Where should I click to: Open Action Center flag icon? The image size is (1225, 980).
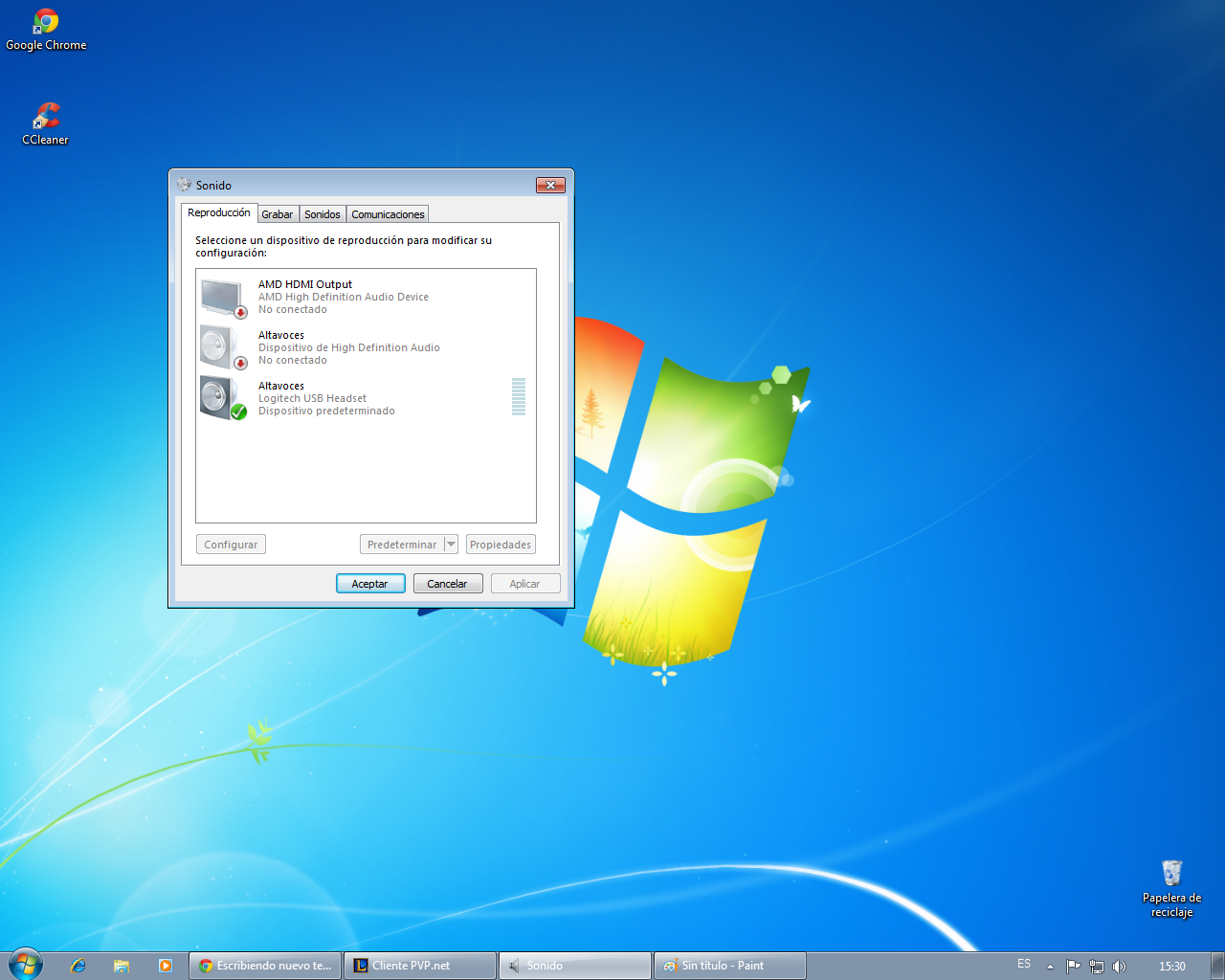[x=1073, y=967]
